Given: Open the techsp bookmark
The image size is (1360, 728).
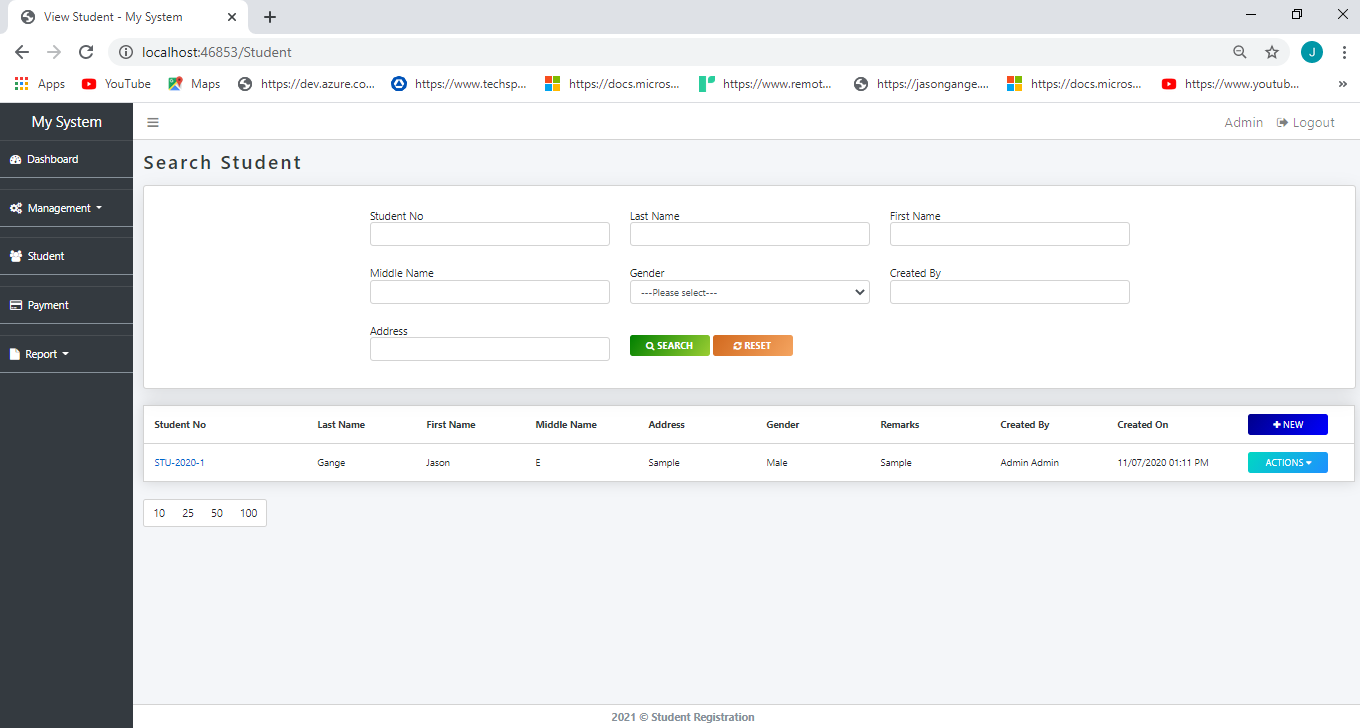Looking at the screenshot, I should 459,84.
